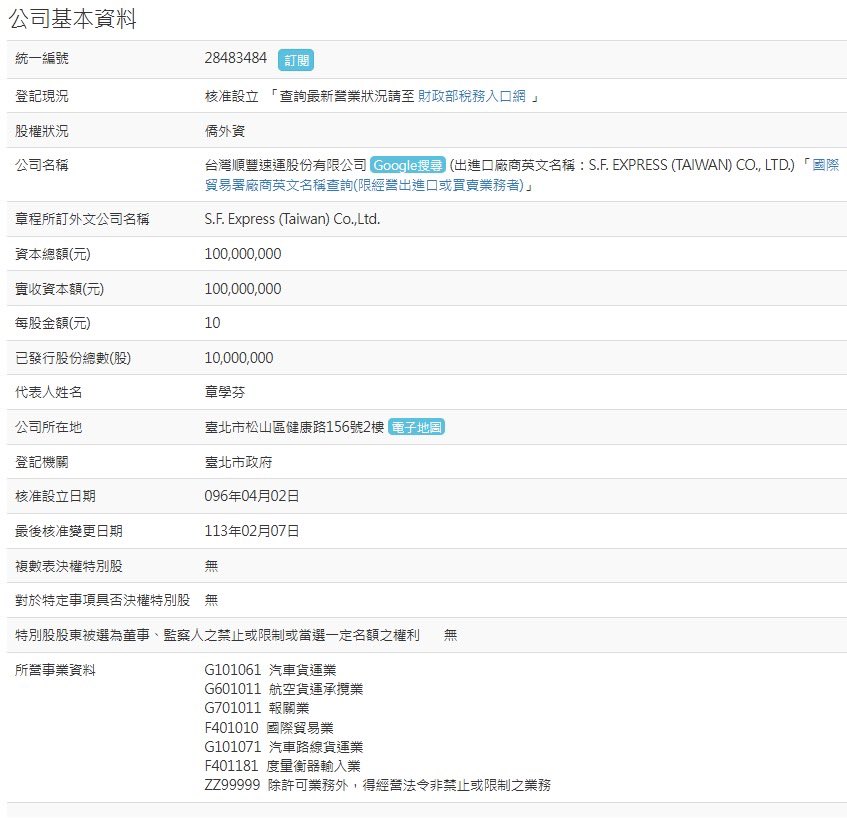
Task: Click establishment date 096年04月02日
Action: 252,496
